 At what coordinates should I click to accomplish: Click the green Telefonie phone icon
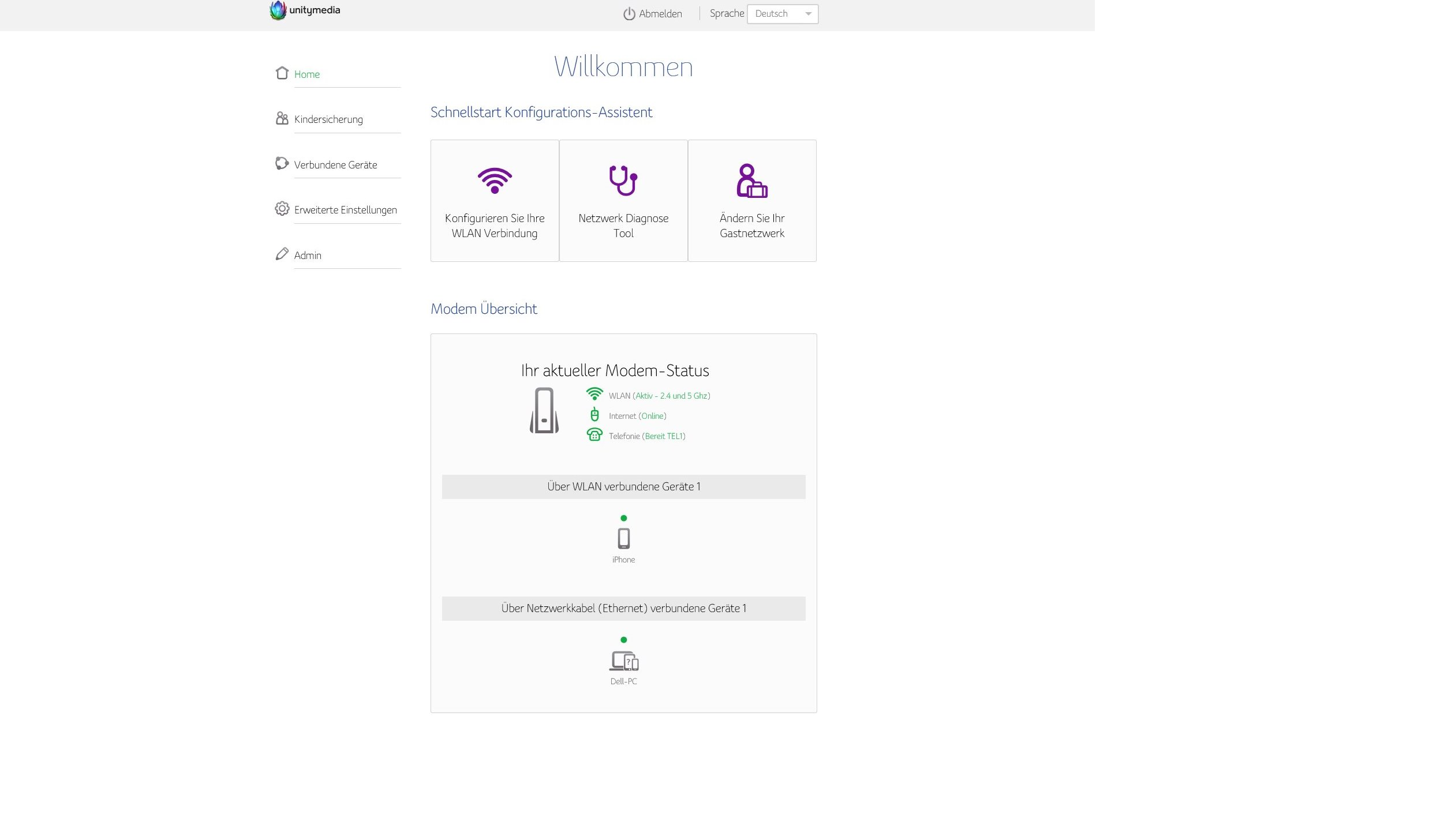pos(594,435)
